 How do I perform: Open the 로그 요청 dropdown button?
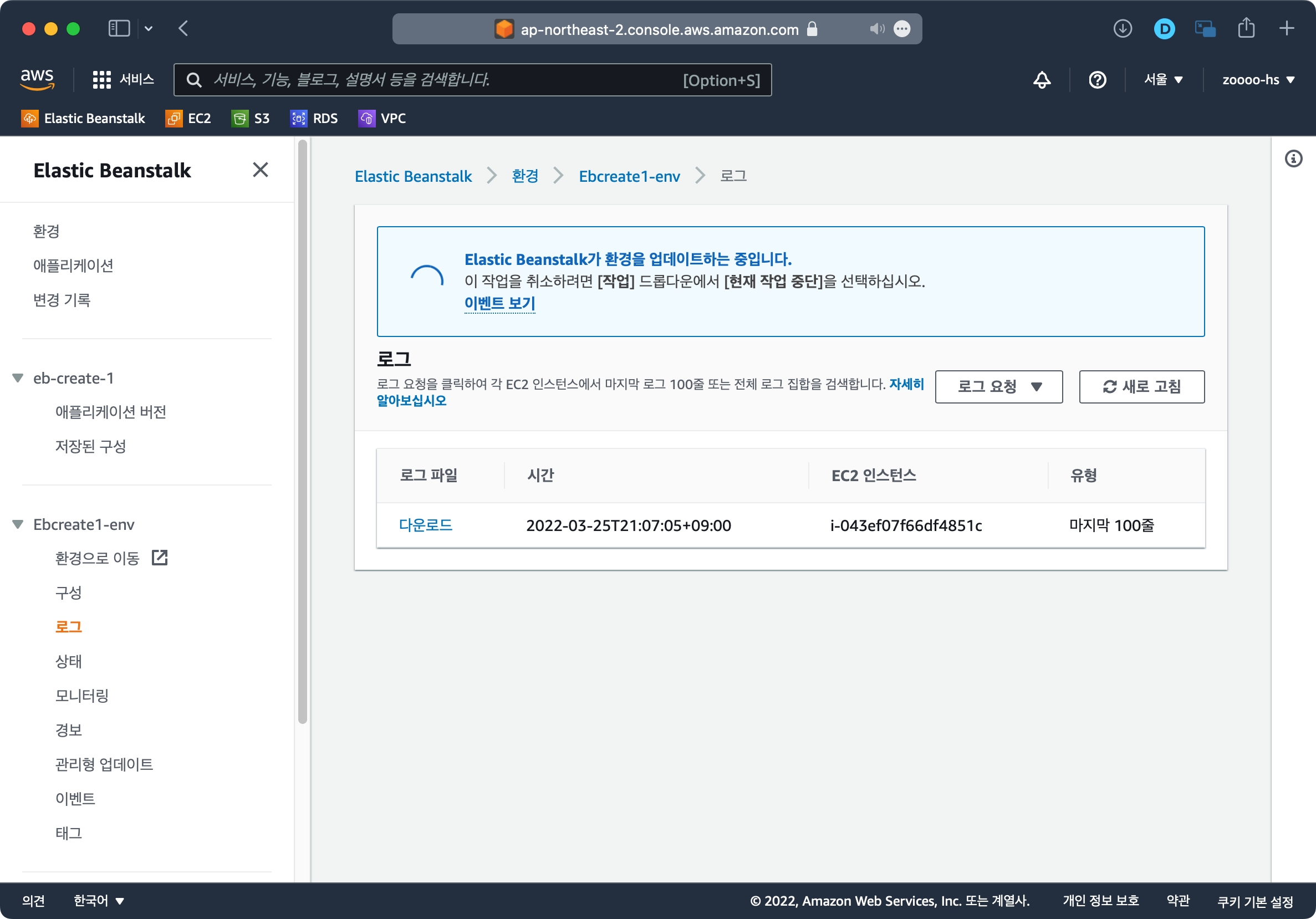[x=998, y=387]
